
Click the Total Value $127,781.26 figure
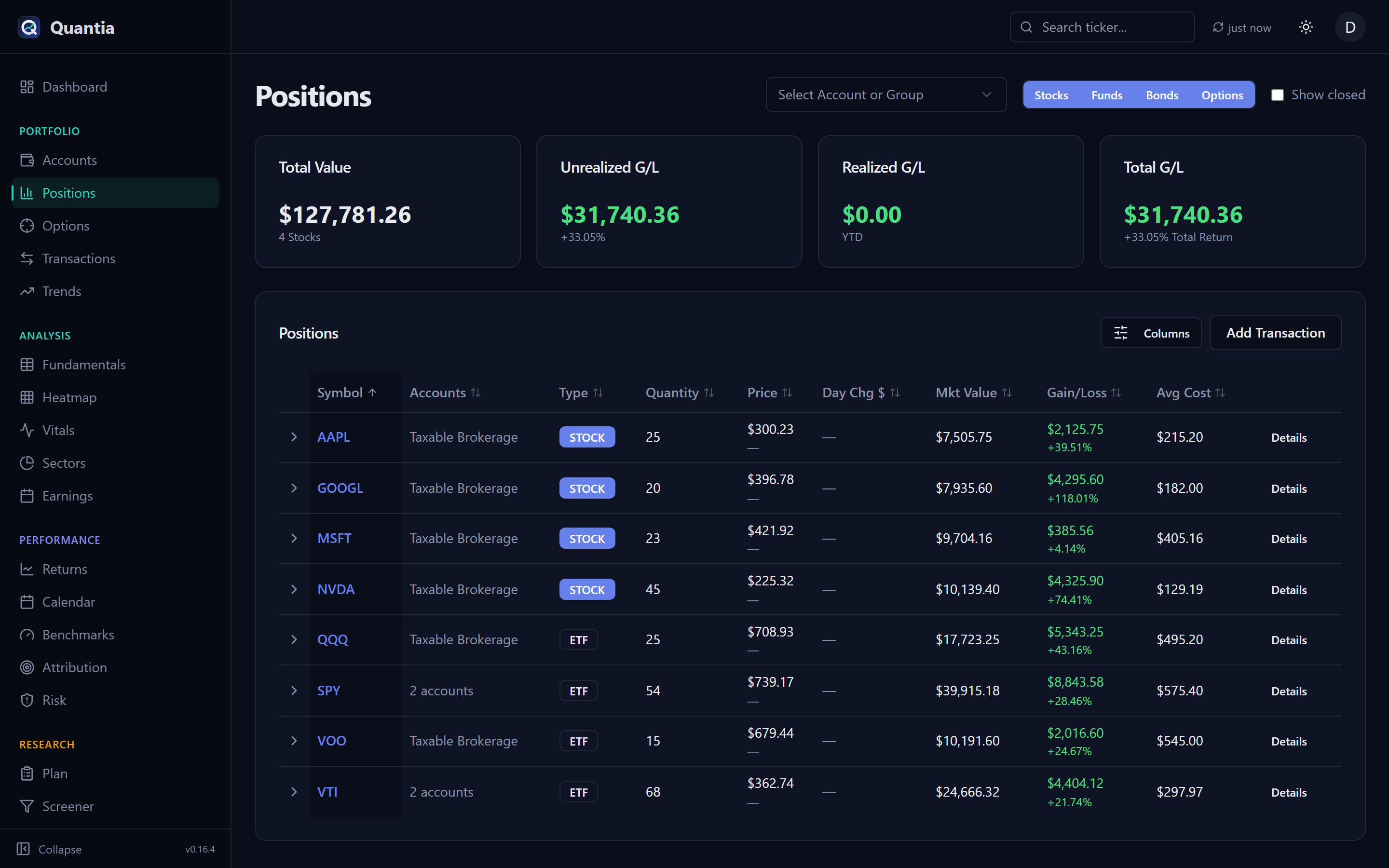click(345, 215)
